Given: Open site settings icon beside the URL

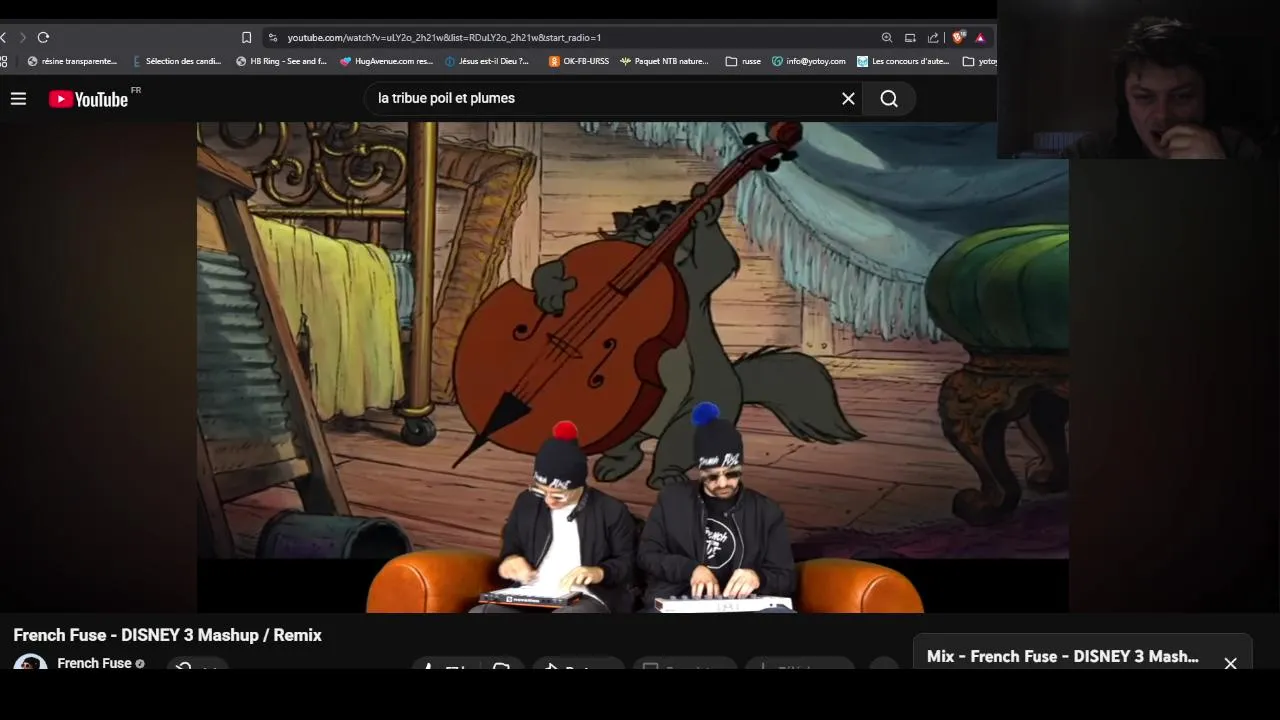Looking at the screenshot, I should tap(272, 37).
